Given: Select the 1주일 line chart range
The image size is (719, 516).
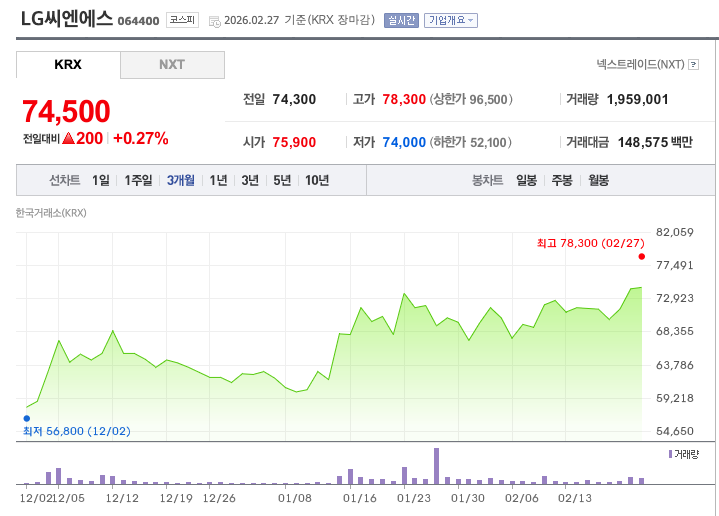Looking at the screenshot, I should pos(138,180).
